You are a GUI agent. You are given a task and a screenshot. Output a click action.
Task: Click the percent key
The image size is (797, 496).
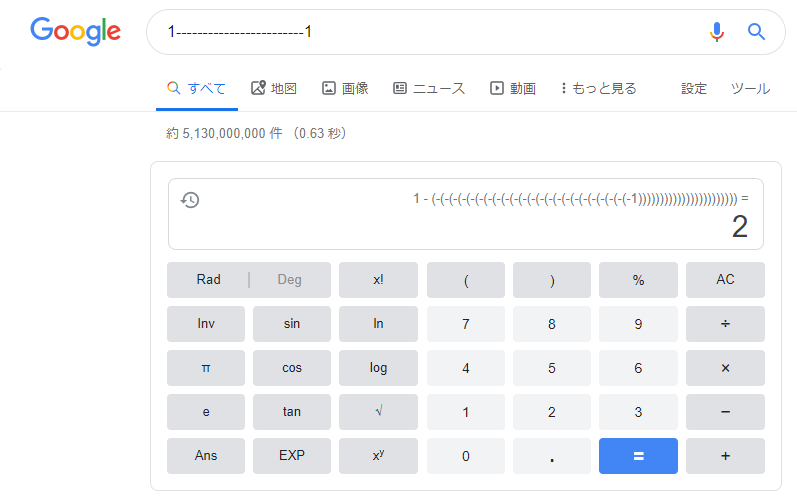click(638, 280)
